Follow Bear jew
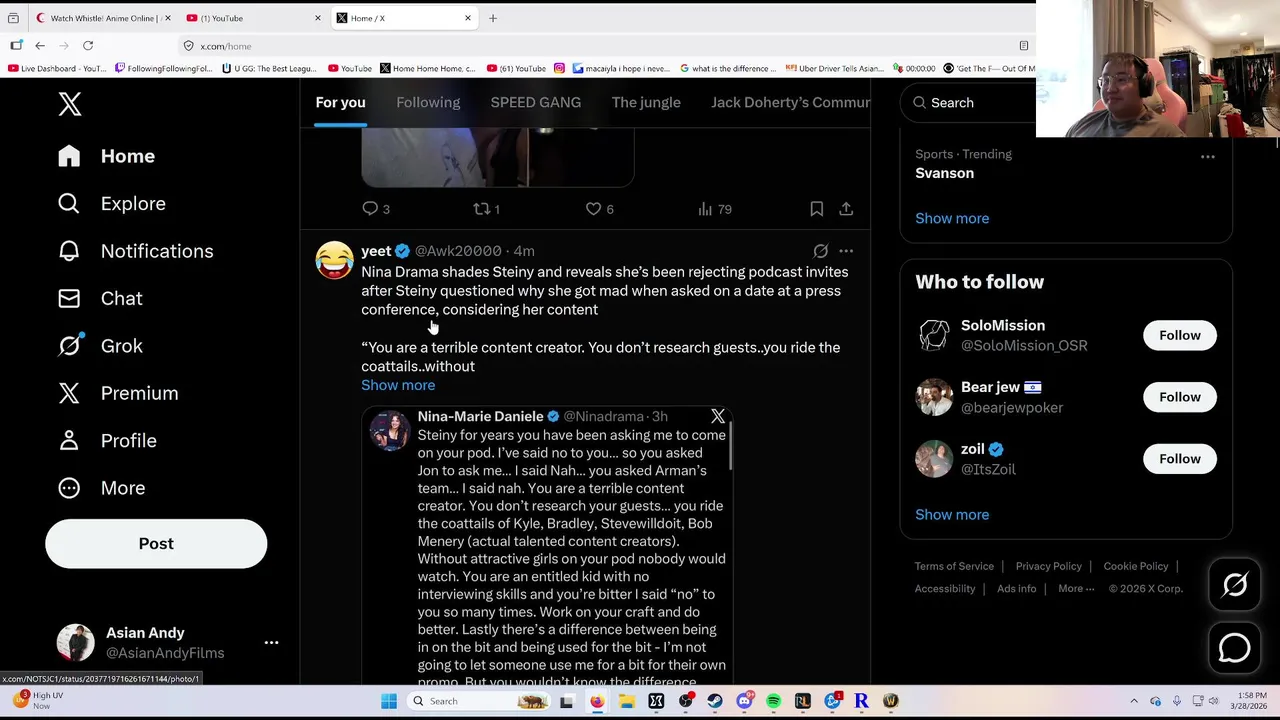Image resolution: width=1280 pixels, height=720 pixels. (x=1180, y=397)
